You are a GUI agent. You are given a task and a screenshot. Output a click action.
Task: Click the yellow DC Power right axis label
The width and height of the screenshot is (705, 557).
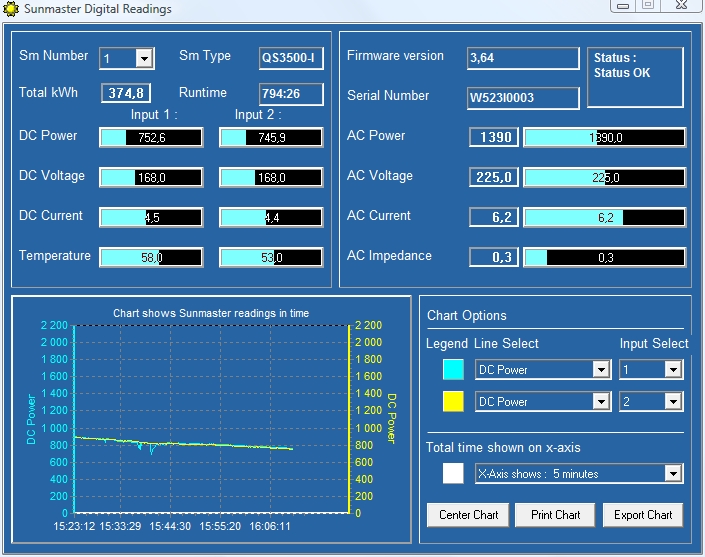click(392, 419)
